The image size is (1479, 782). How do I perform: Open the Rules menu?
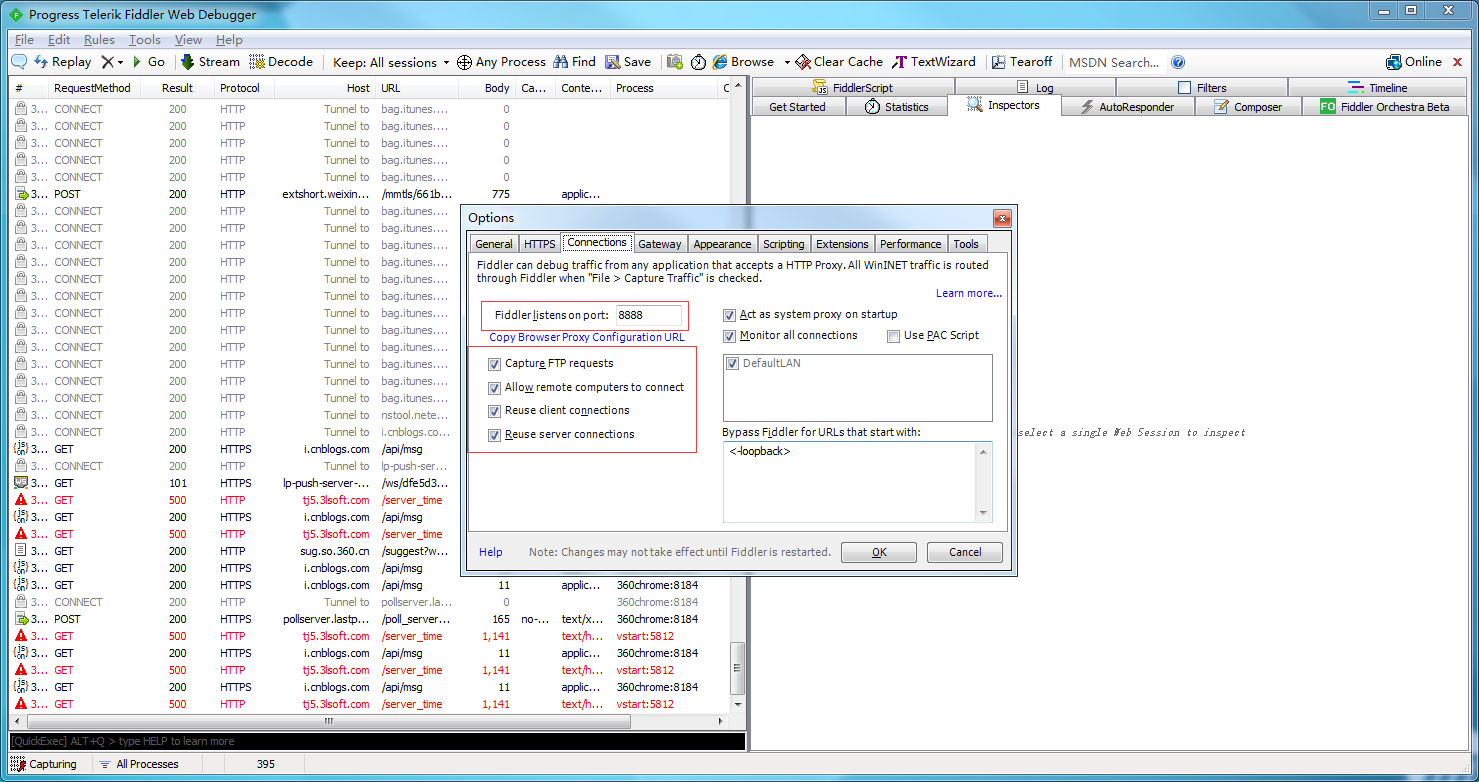[99, 40]
